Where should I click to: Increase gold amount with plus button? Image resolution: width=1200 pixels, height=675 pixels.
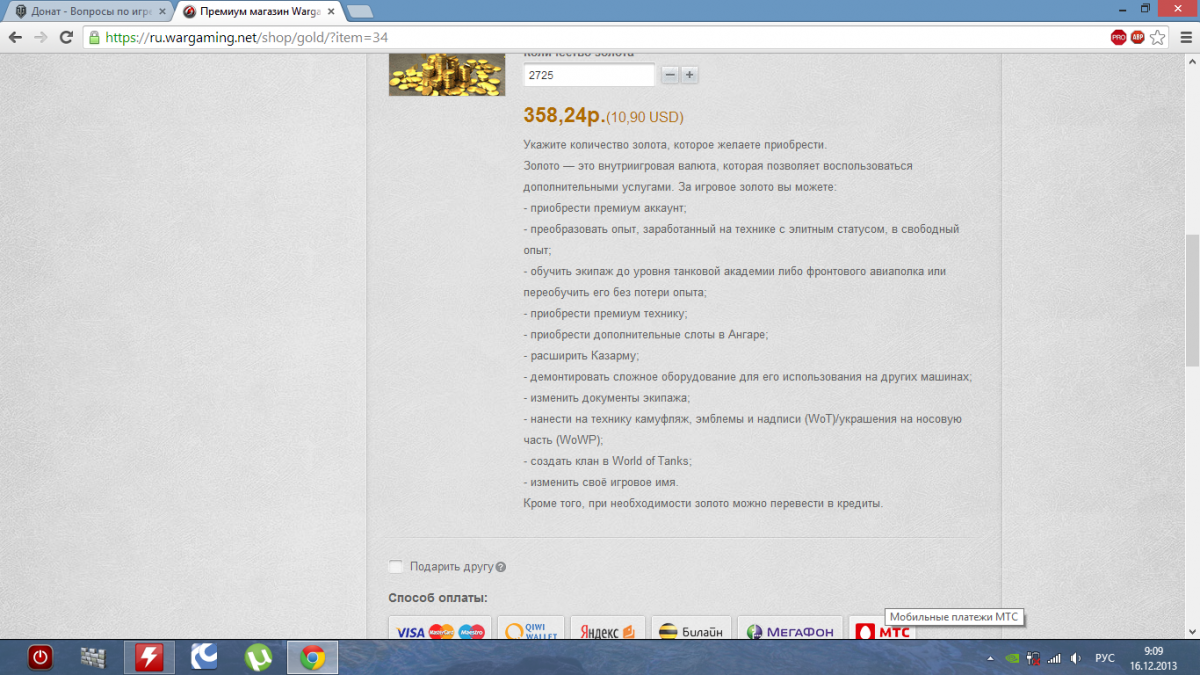pos(690,75)
